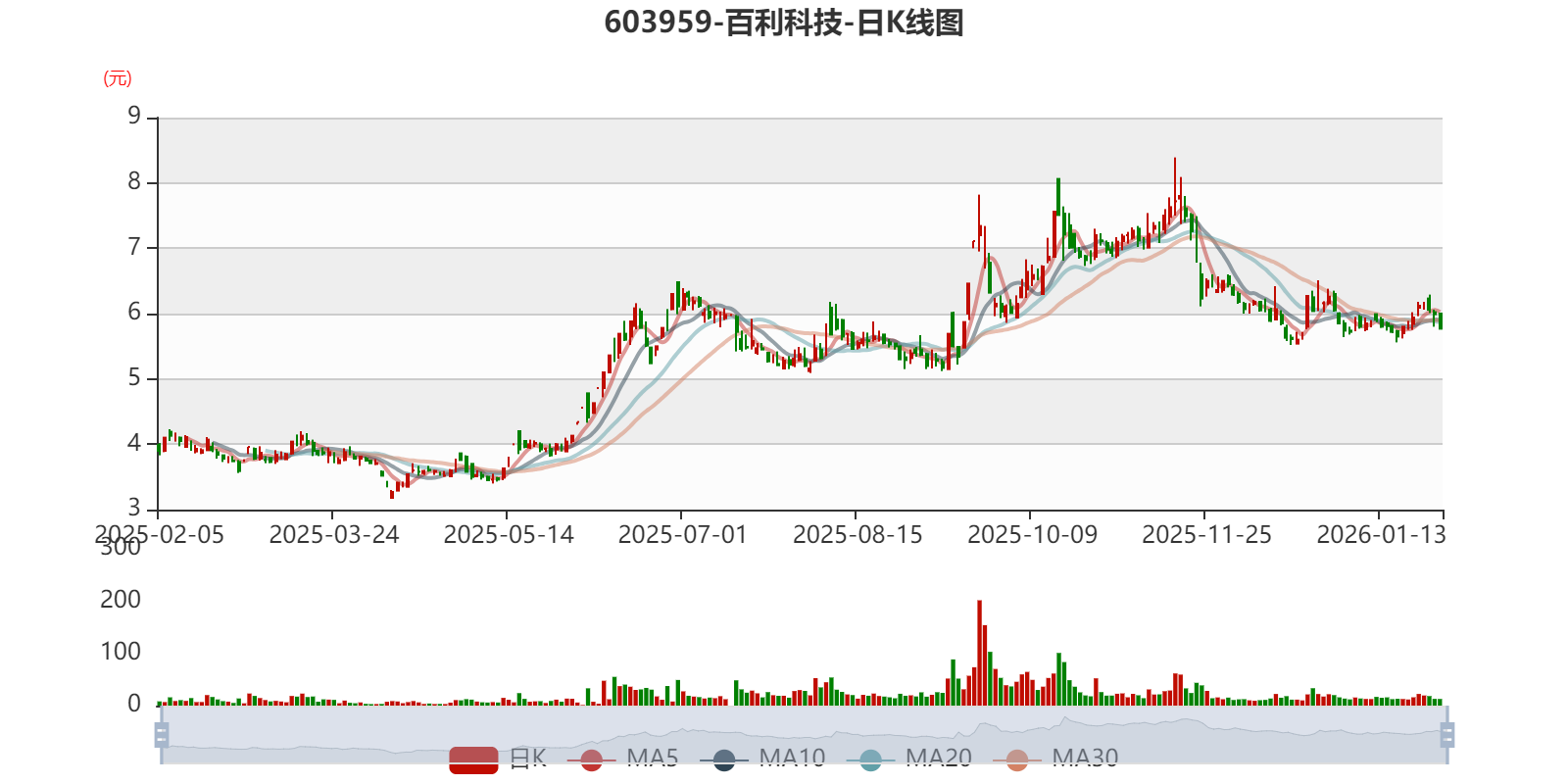Click the price axis label 5

(134, 378)
